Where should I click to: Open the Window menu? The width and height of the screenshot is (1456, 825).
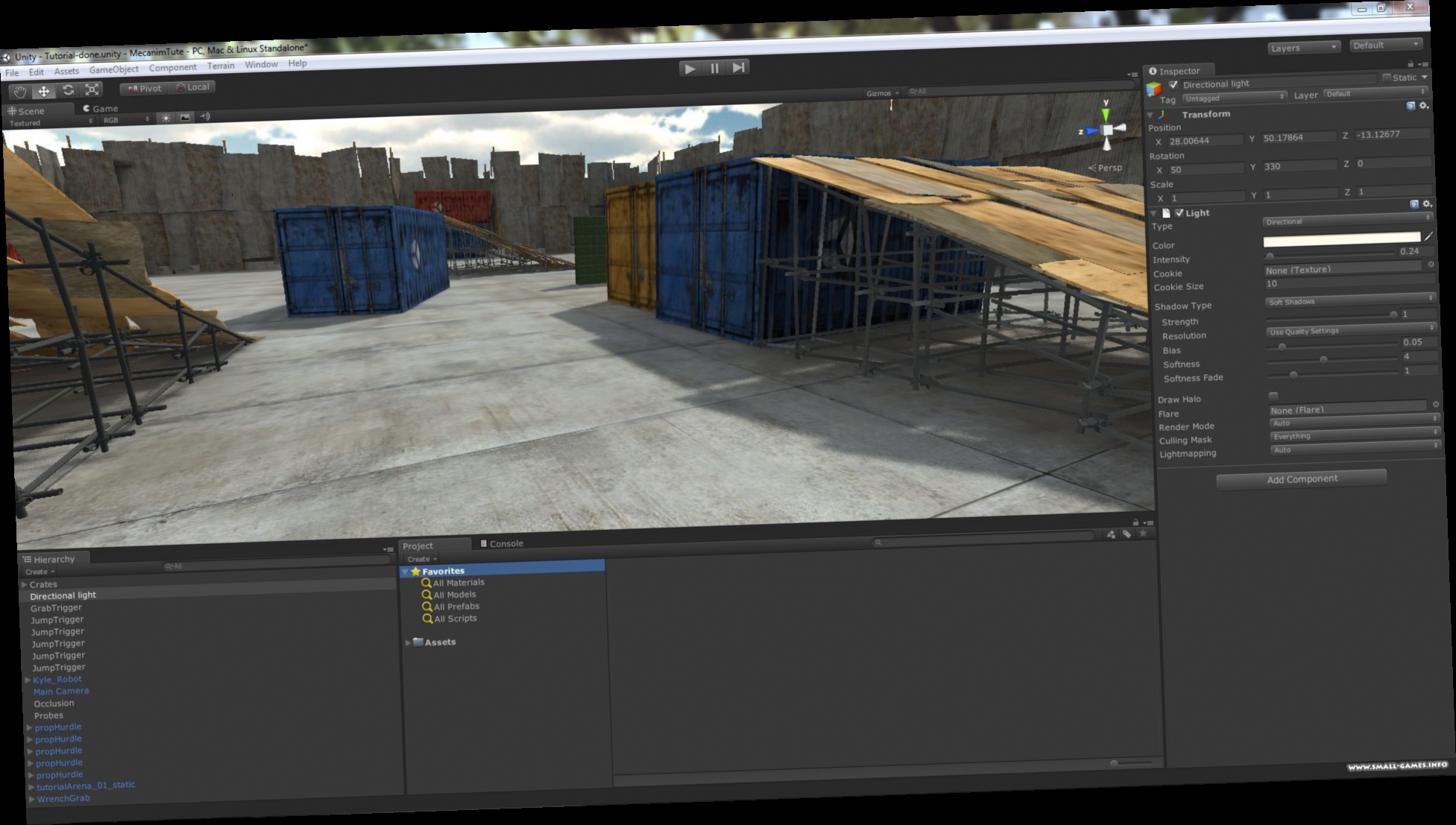(x=260, y=64)
